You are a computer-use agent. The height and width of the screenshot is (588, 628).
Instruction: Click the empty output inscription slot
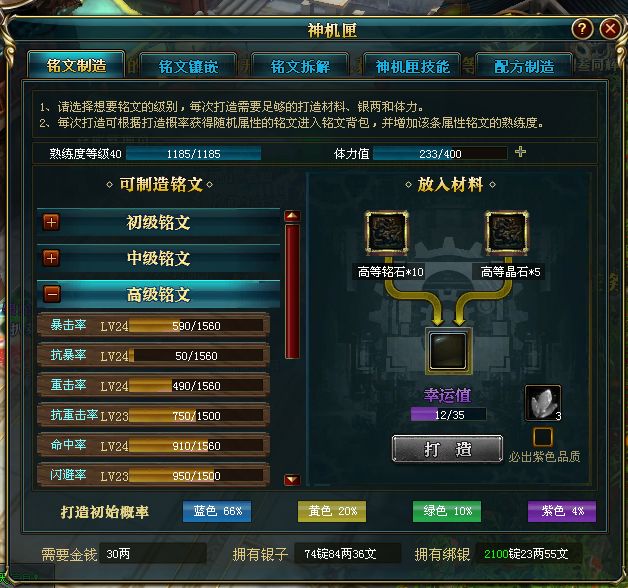tap(448, 351)
